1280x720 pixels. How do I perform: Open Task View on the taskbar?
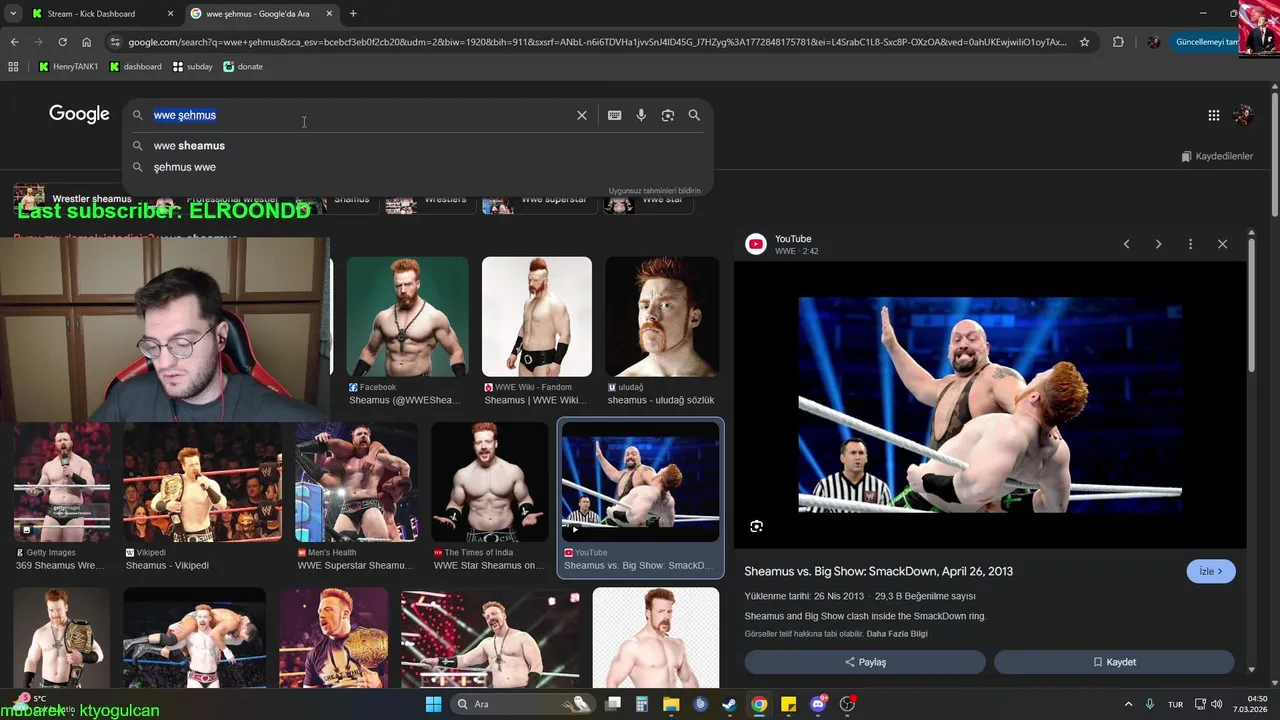pyautogui.click(x=613, y=704)
